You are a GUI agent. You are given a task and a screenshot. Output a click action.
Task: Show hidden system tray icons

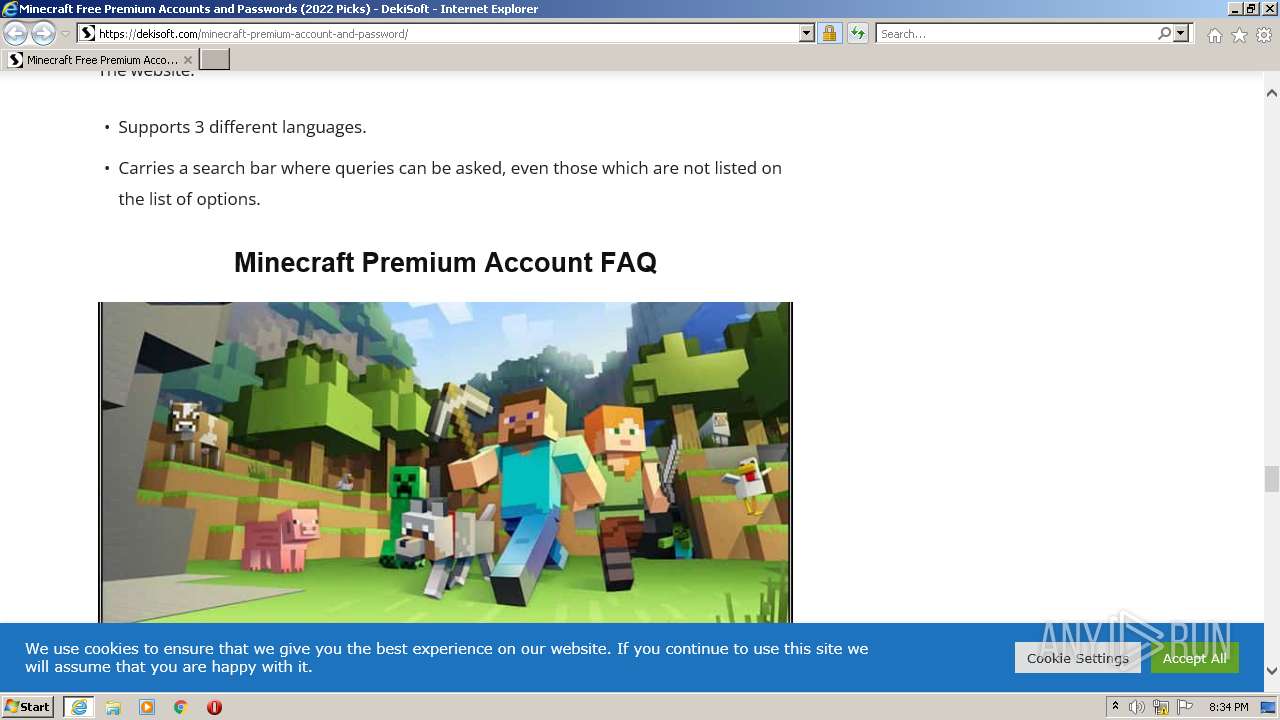click(1115, 707)
